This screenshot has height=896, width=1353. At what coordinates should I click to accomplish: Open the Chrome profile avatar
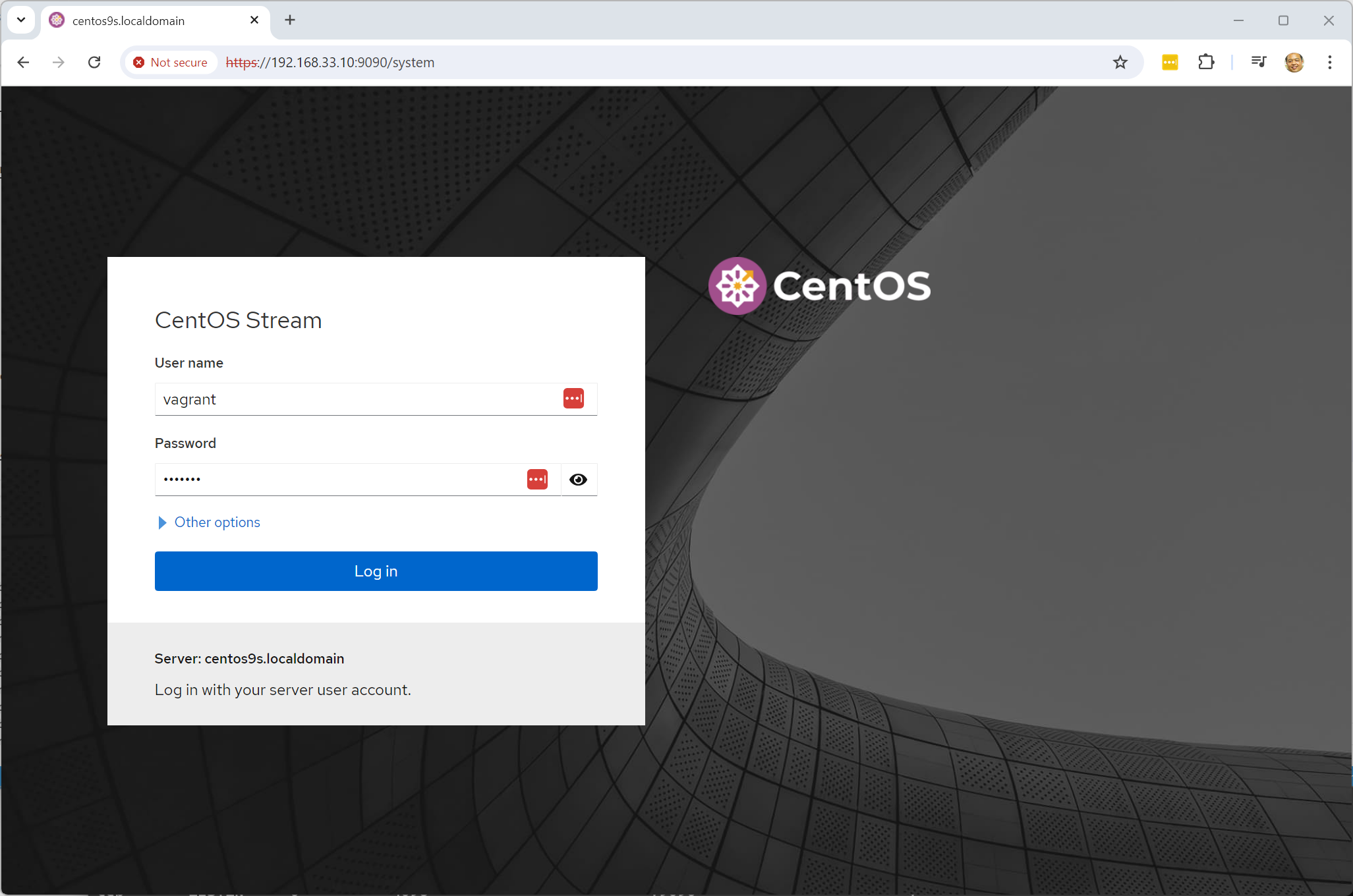coord(1294,63)
